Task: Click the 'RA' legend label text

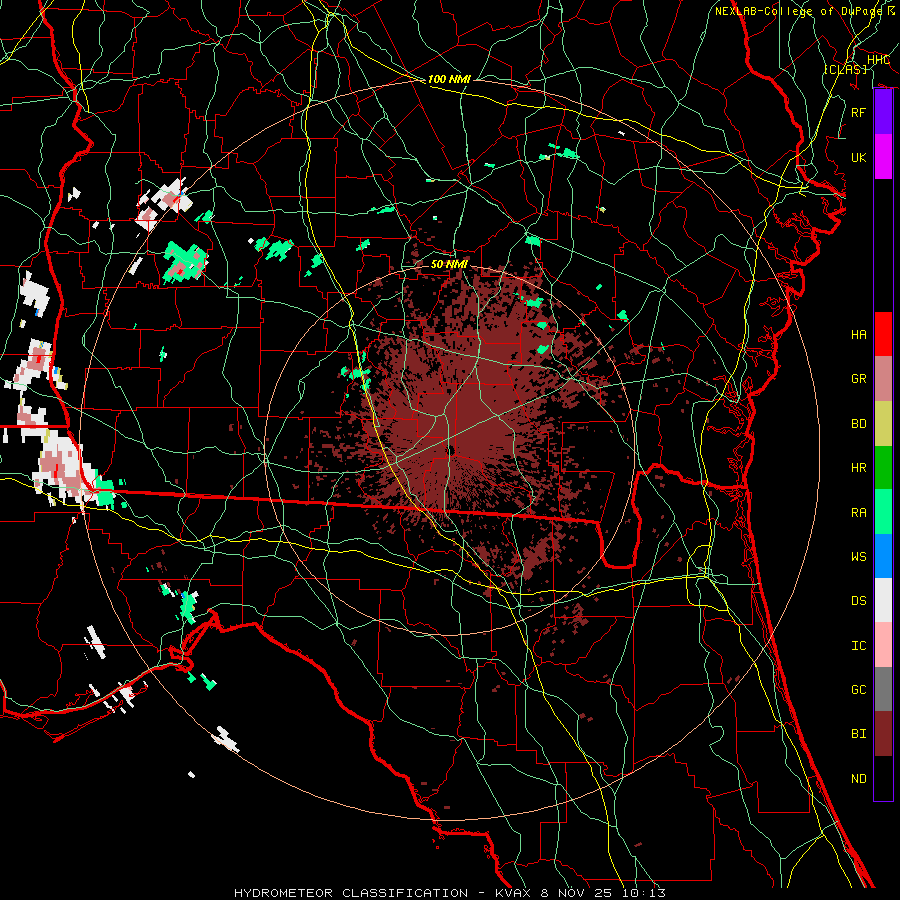Action: pyautogui.click(x=859, y=513)
